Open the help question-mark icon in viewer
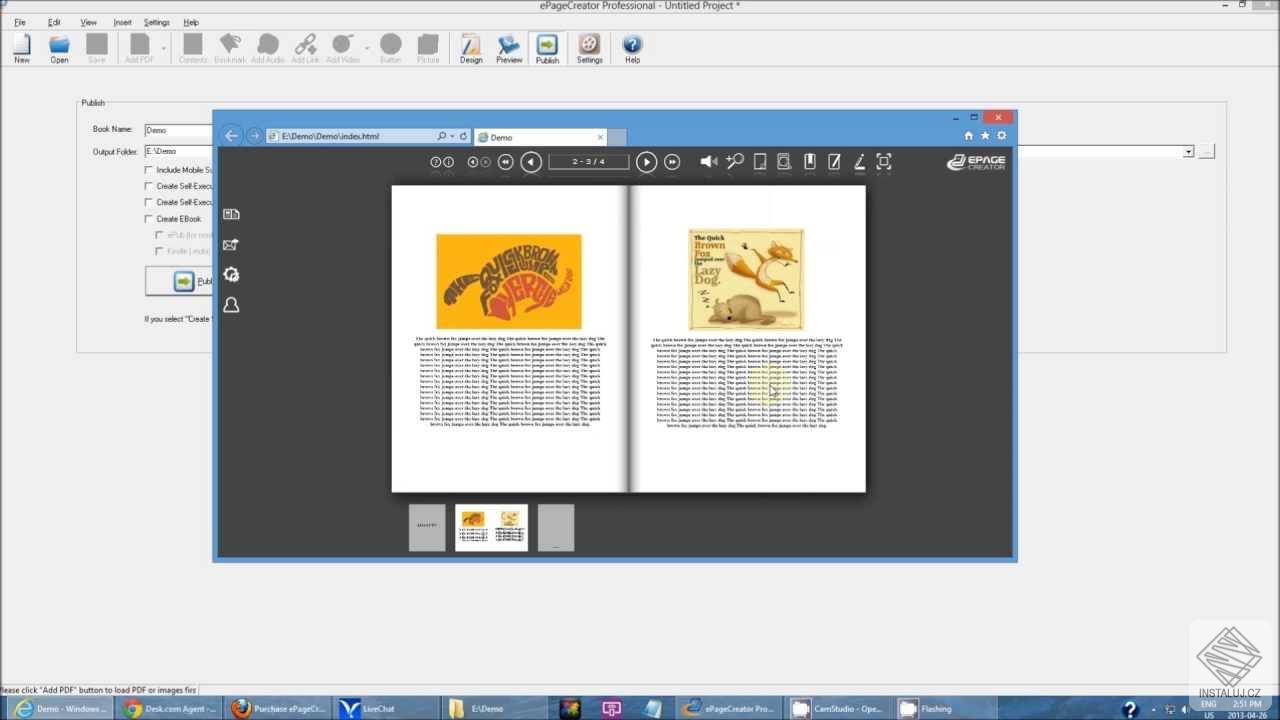The width and height of the screenshot is (1280, 720). [x=435, y=162]
